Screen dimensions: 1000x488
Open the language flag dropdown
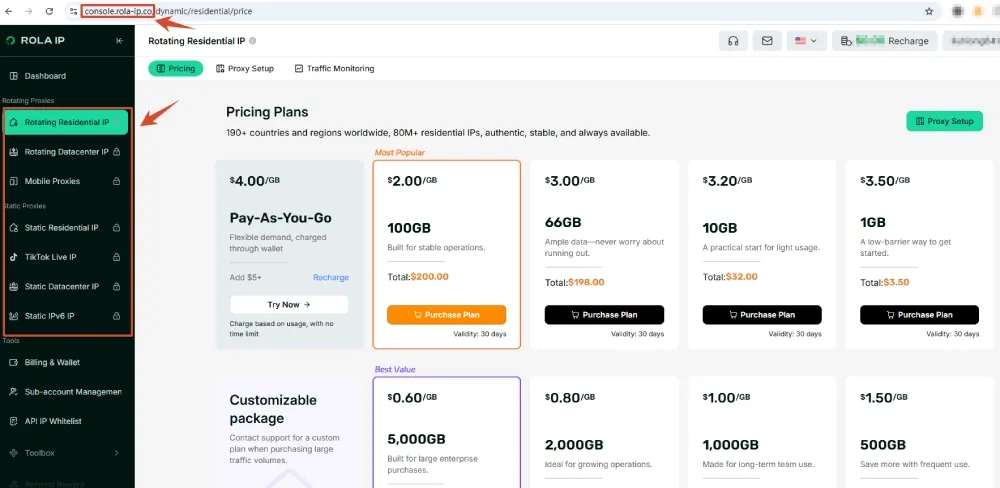(x=806, y=41)
